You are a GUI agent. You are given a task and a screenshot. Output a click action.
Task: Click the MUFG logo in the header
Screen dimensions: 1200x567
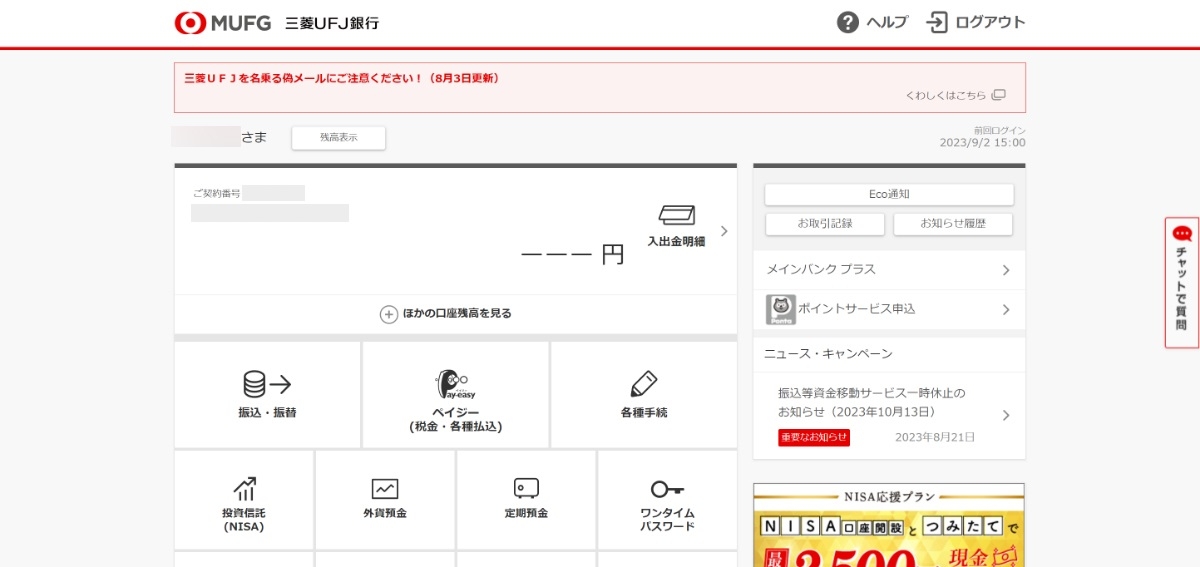click(223, 23)
